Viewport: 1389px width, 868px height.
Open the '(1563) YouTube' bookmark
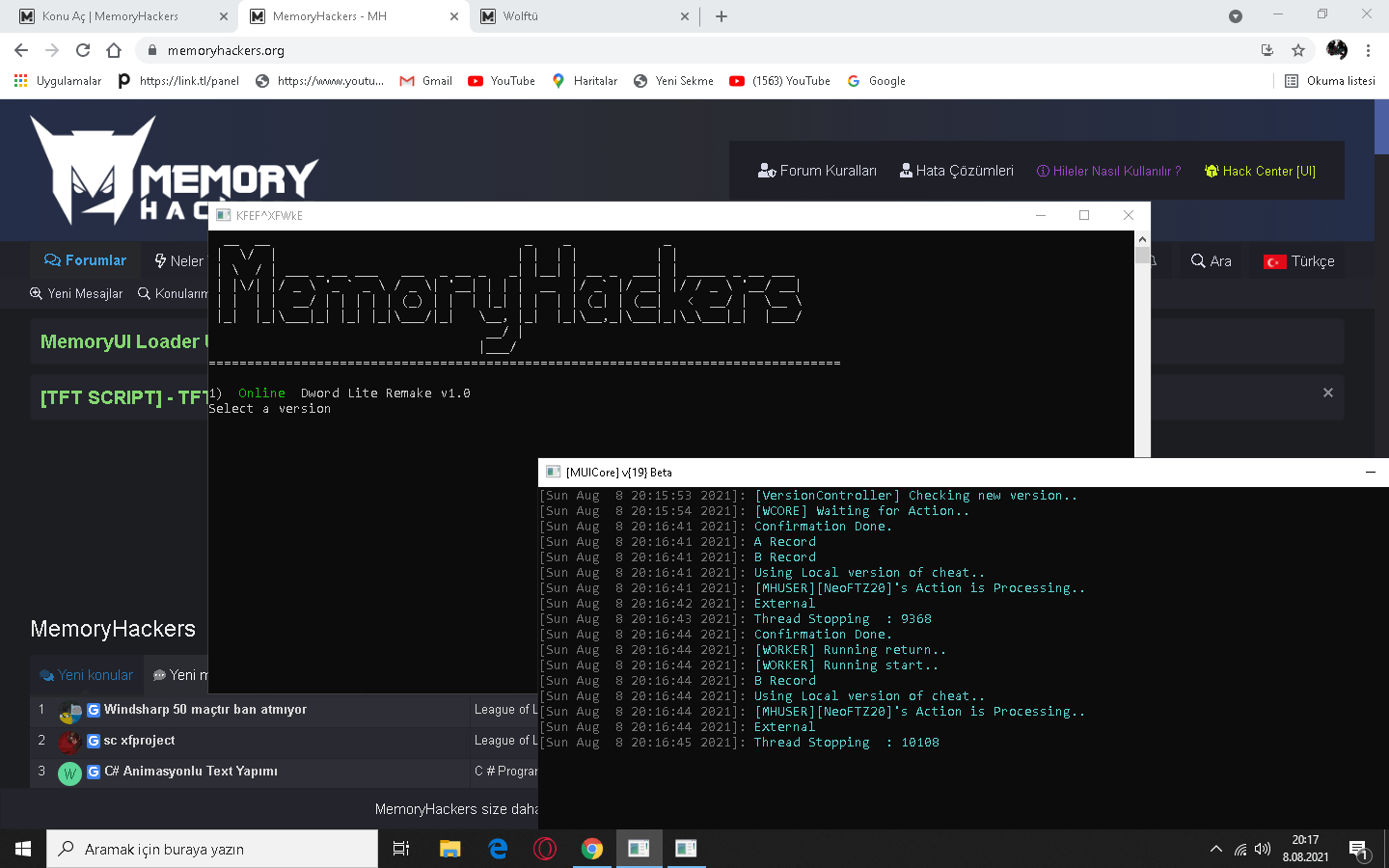click(779, 81)
